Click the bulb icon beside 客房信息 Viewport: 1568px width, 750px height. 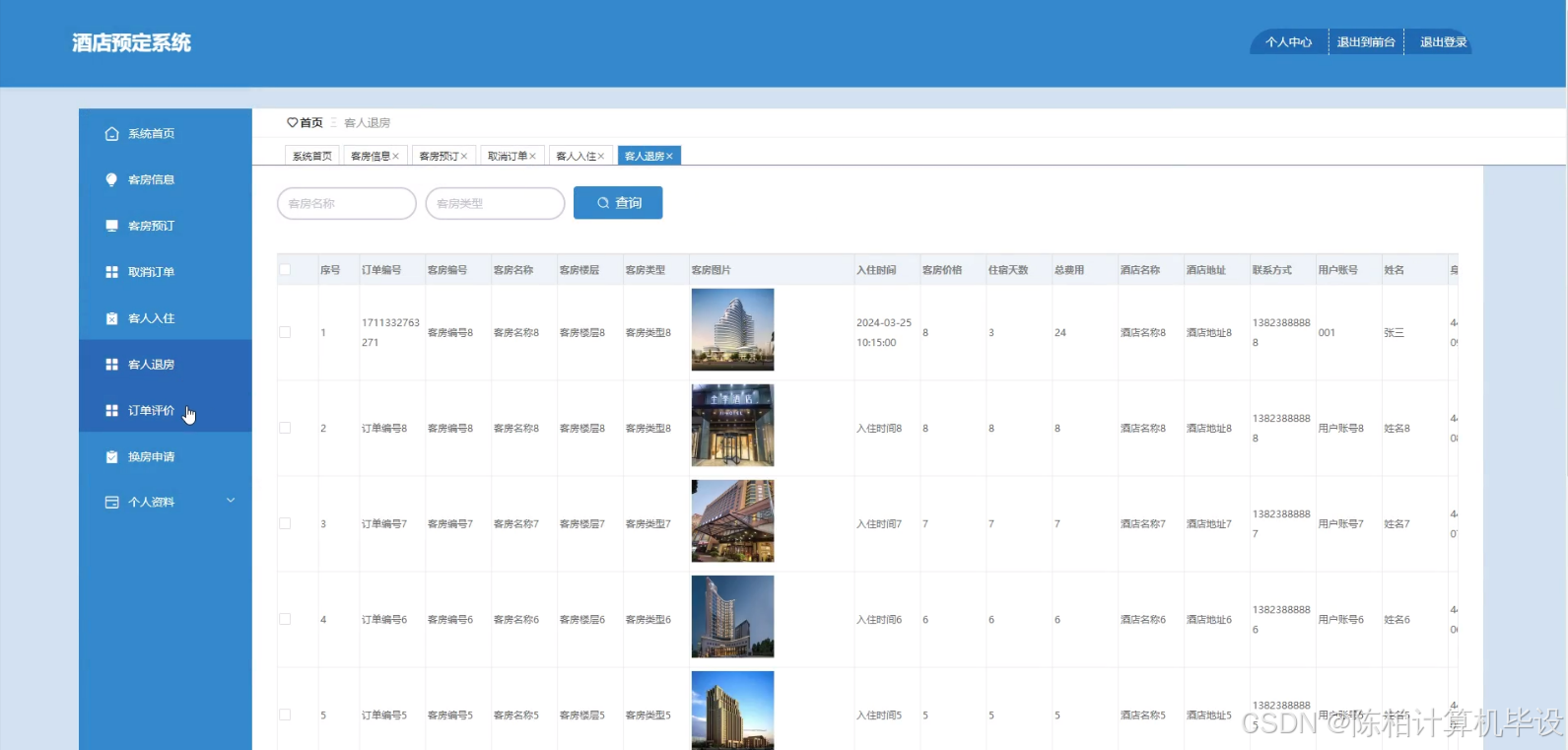coord(111,179)
